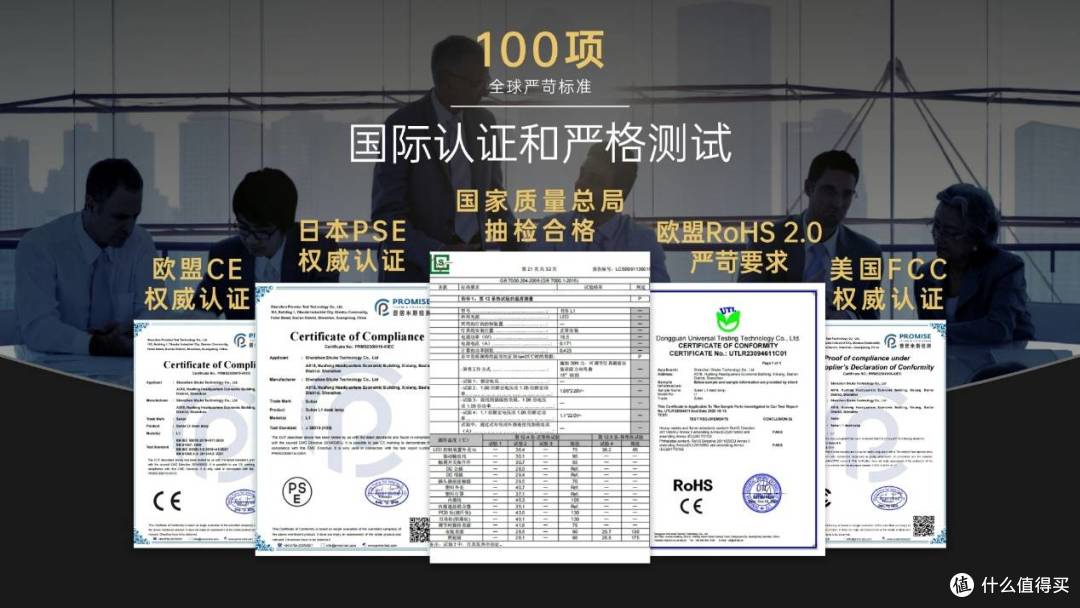Click the PROMISE logo on the PSE certificate
This screenshot has height=608, width=1080.
pyautogui.click(x=402, y=306)
